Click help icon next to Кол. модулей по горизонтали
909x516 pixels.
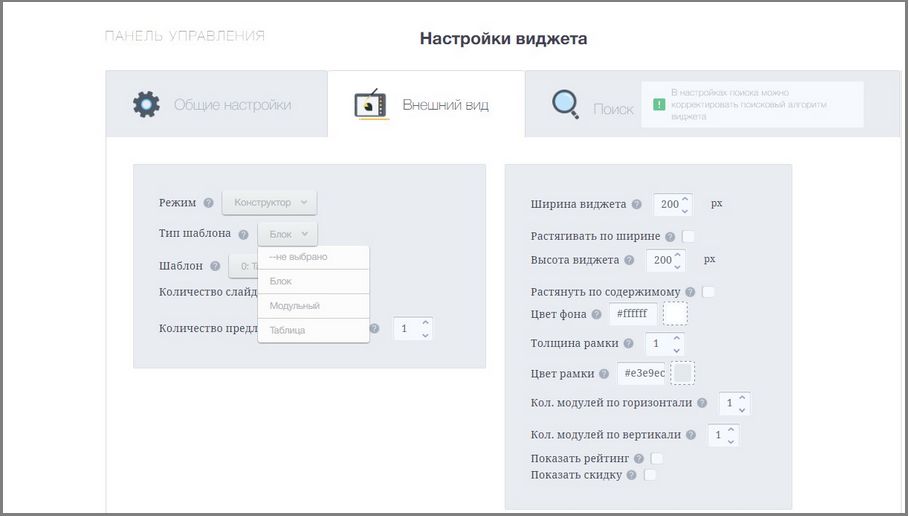click(702, 403)
